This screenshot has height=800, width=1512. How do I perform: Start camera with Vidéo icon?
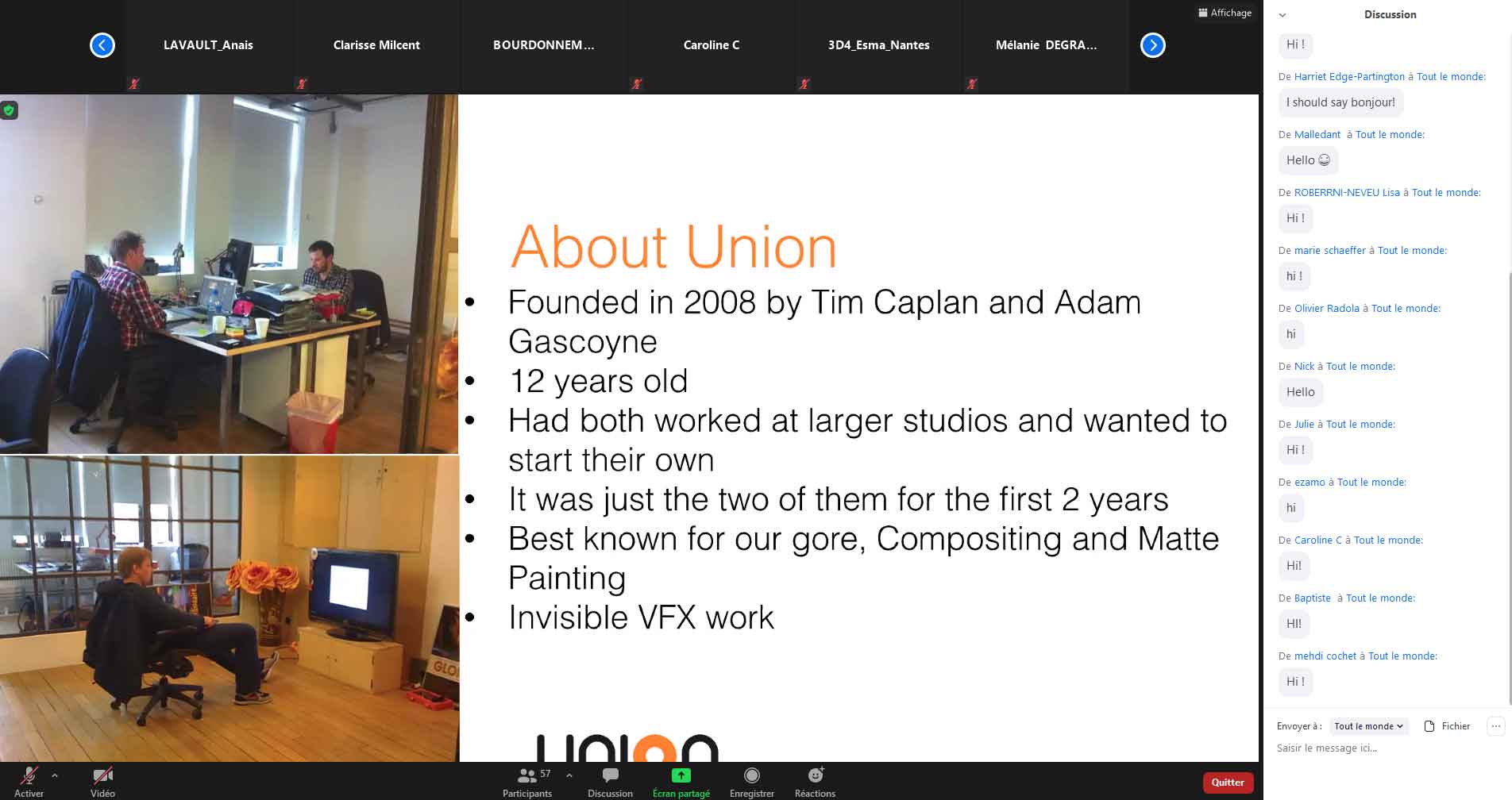[102, 775]
